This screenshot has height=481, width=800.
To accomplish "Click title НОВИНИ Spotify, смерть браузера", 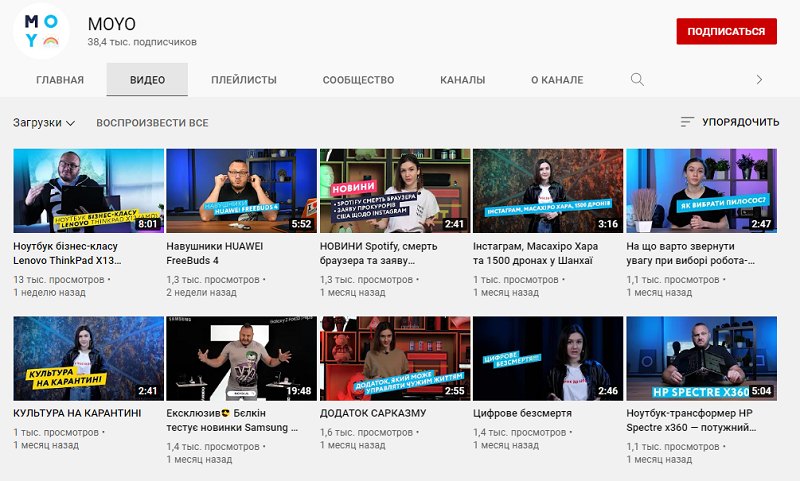I will click(x=379, y=254).
